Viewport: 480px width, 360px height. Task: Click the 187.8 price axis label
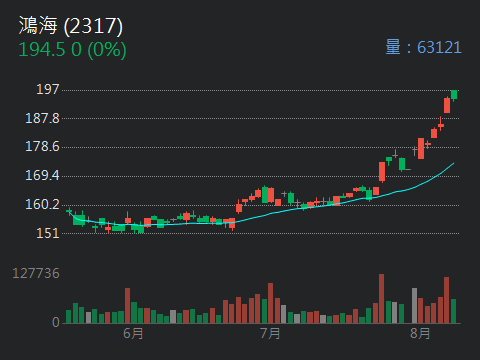coord(42,118)
